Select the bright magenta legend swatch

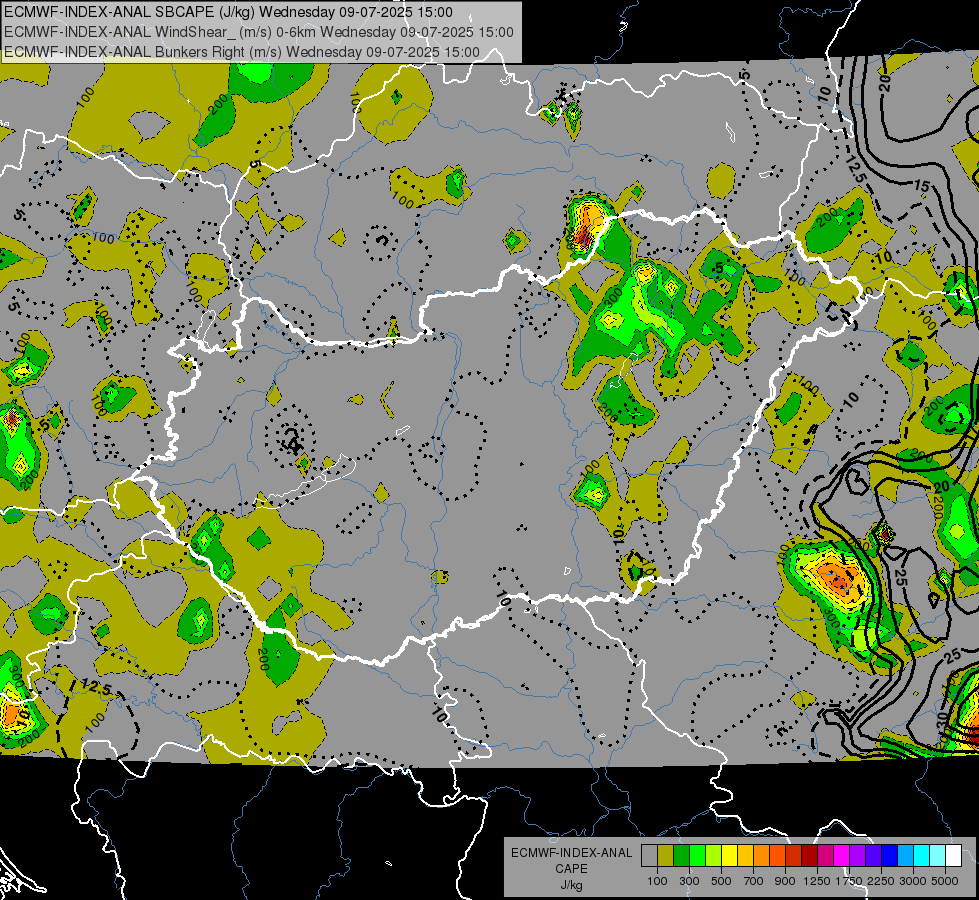pos(842,856)
